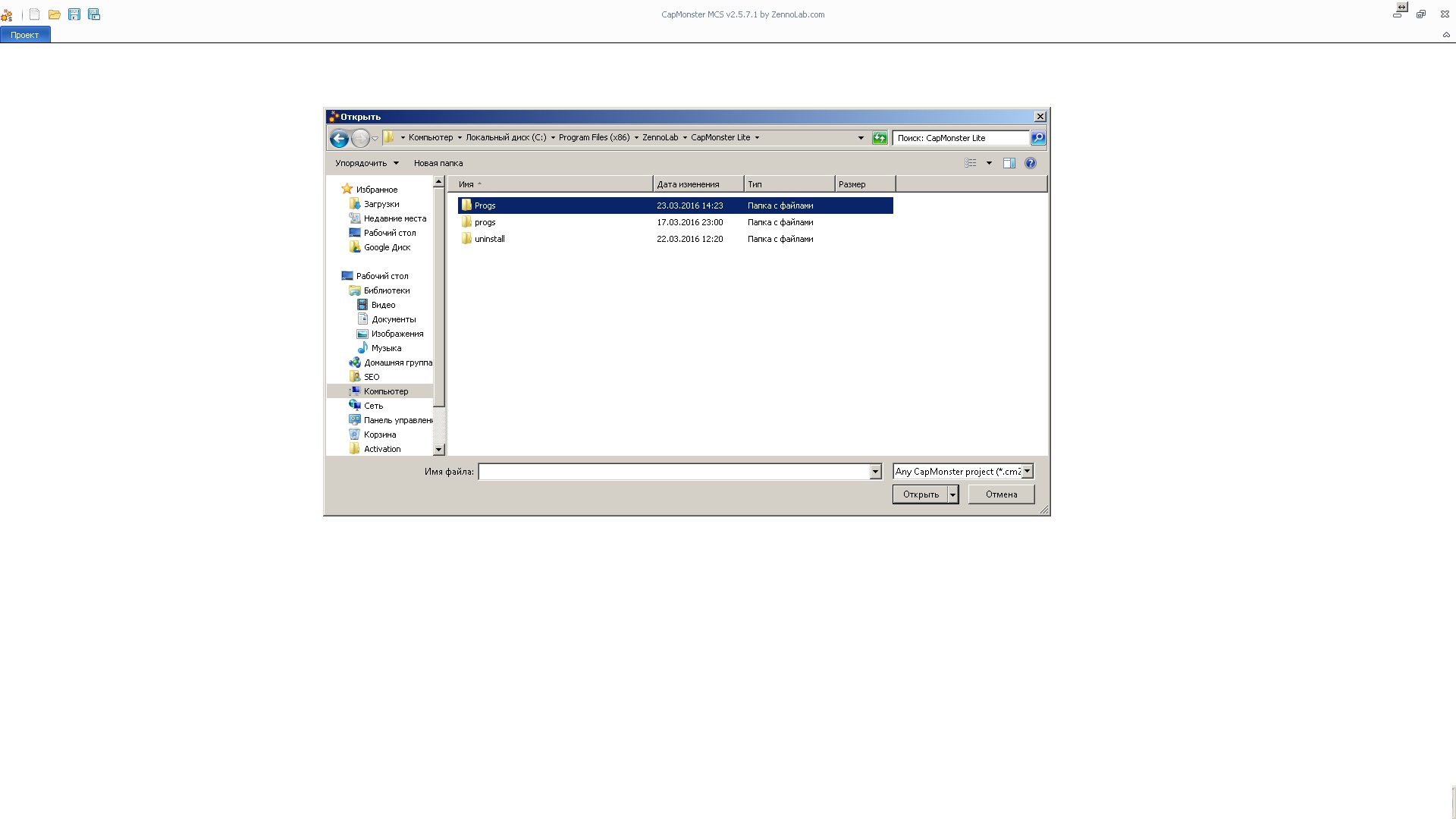1456x819 pixels.
Task: Click the Отмена button
Action: click(1001, 494)
